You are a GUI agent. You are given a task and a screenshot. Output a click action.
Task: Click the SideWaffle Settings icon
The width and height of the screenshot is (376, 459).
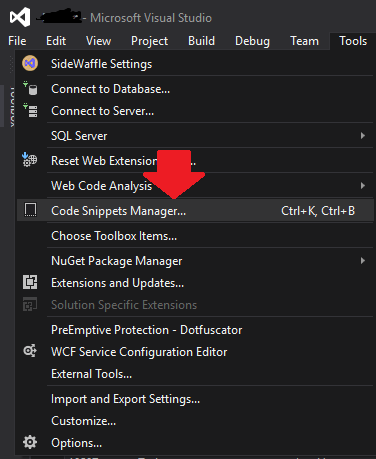coord(30,63)
